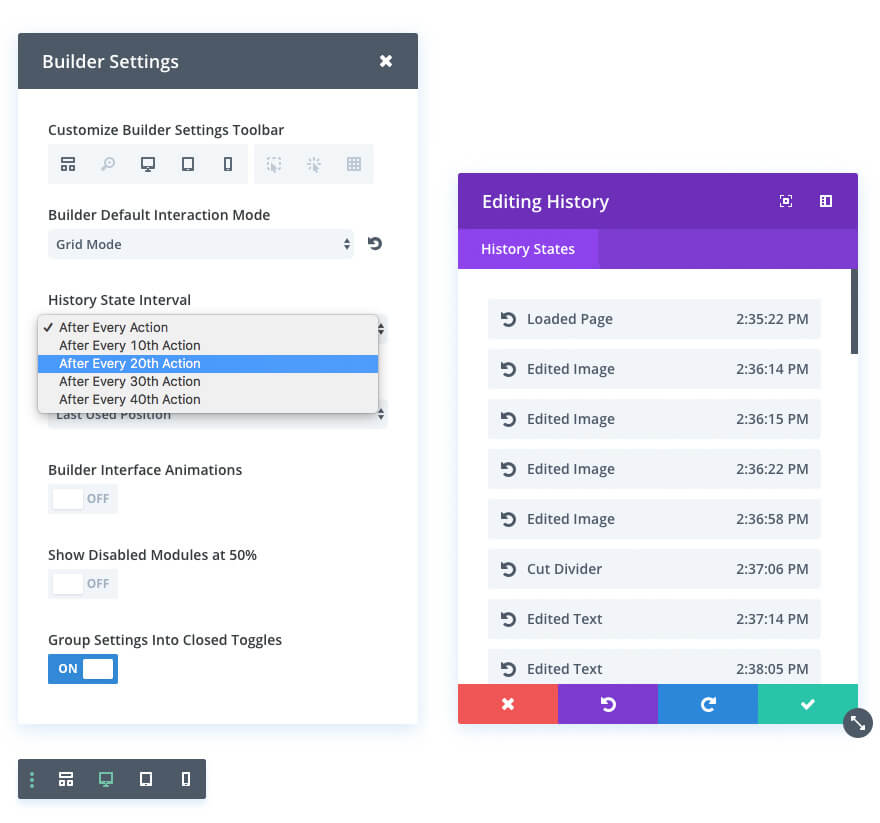Click the round resize handle on Editing History

(x=858, y=723)
